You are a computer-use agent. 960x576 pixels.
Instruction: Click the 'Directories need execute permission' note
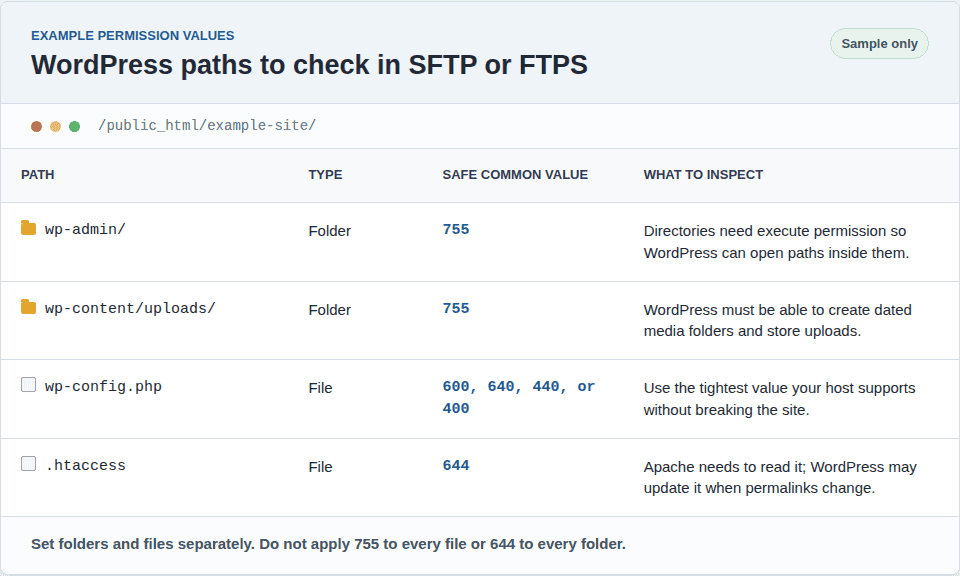(x=776, y=242)
